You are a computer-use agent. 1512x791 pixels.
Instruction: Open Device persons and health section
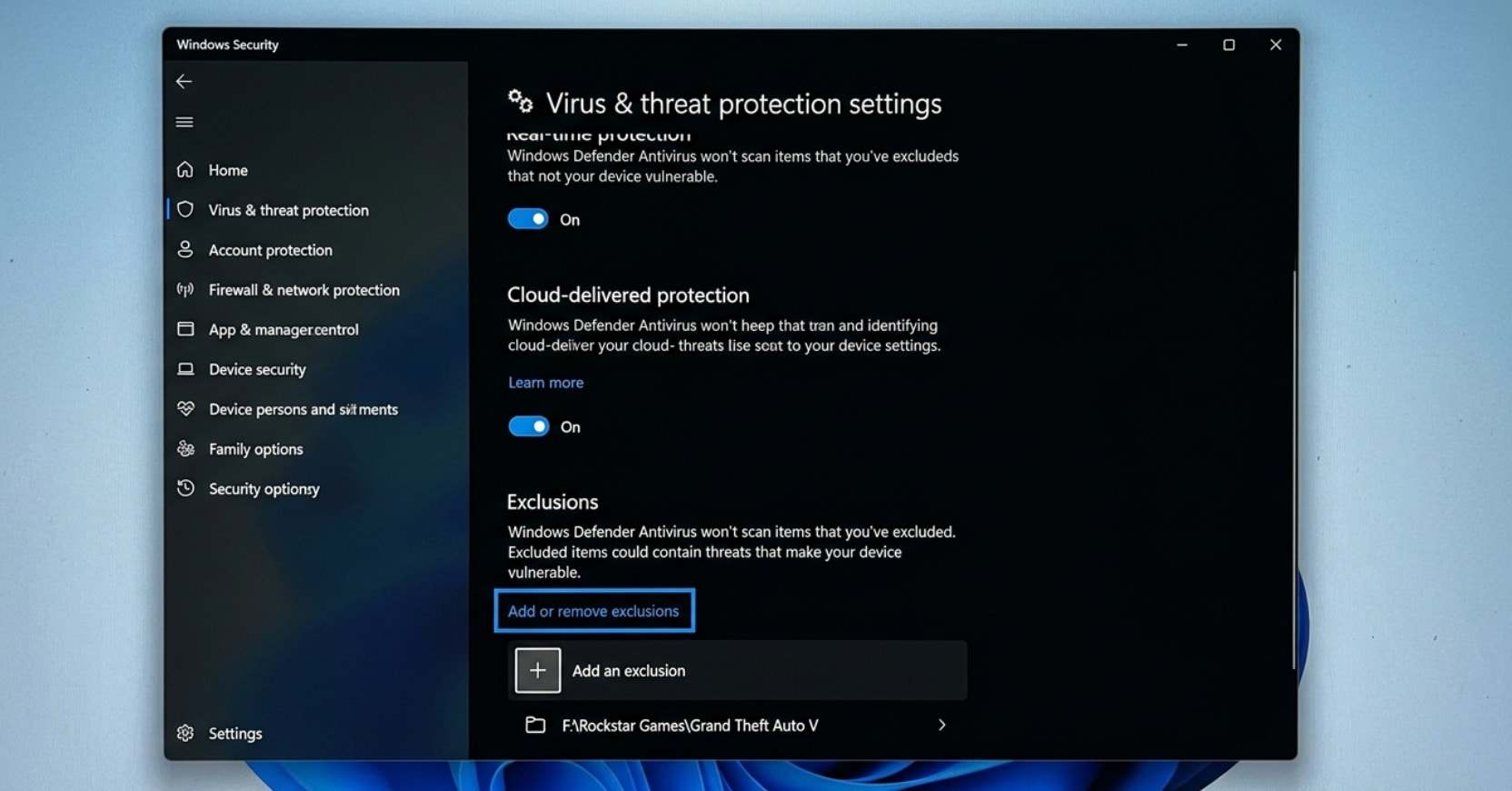[x=303, y=409]
